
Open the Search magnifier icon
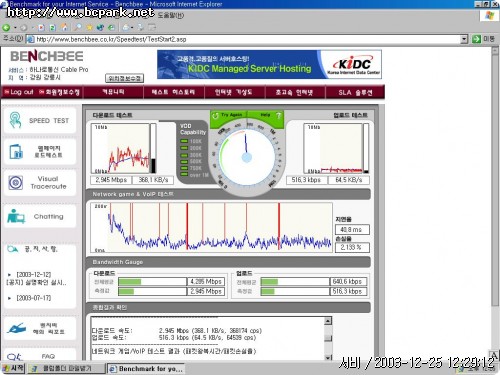pos(78,27)
